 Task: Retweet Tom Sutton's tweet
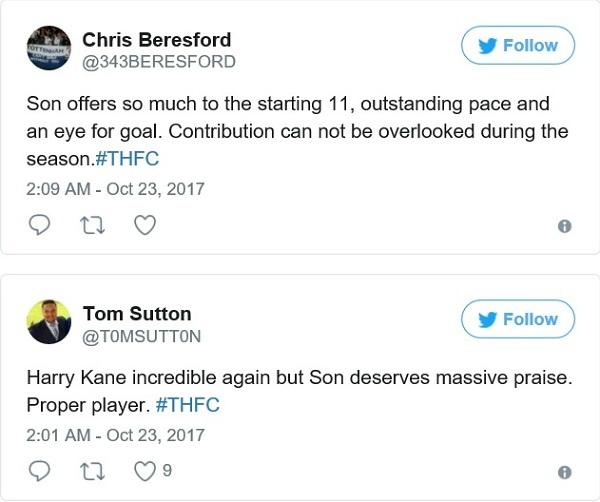pyautogui.click(x=92, y=471)
